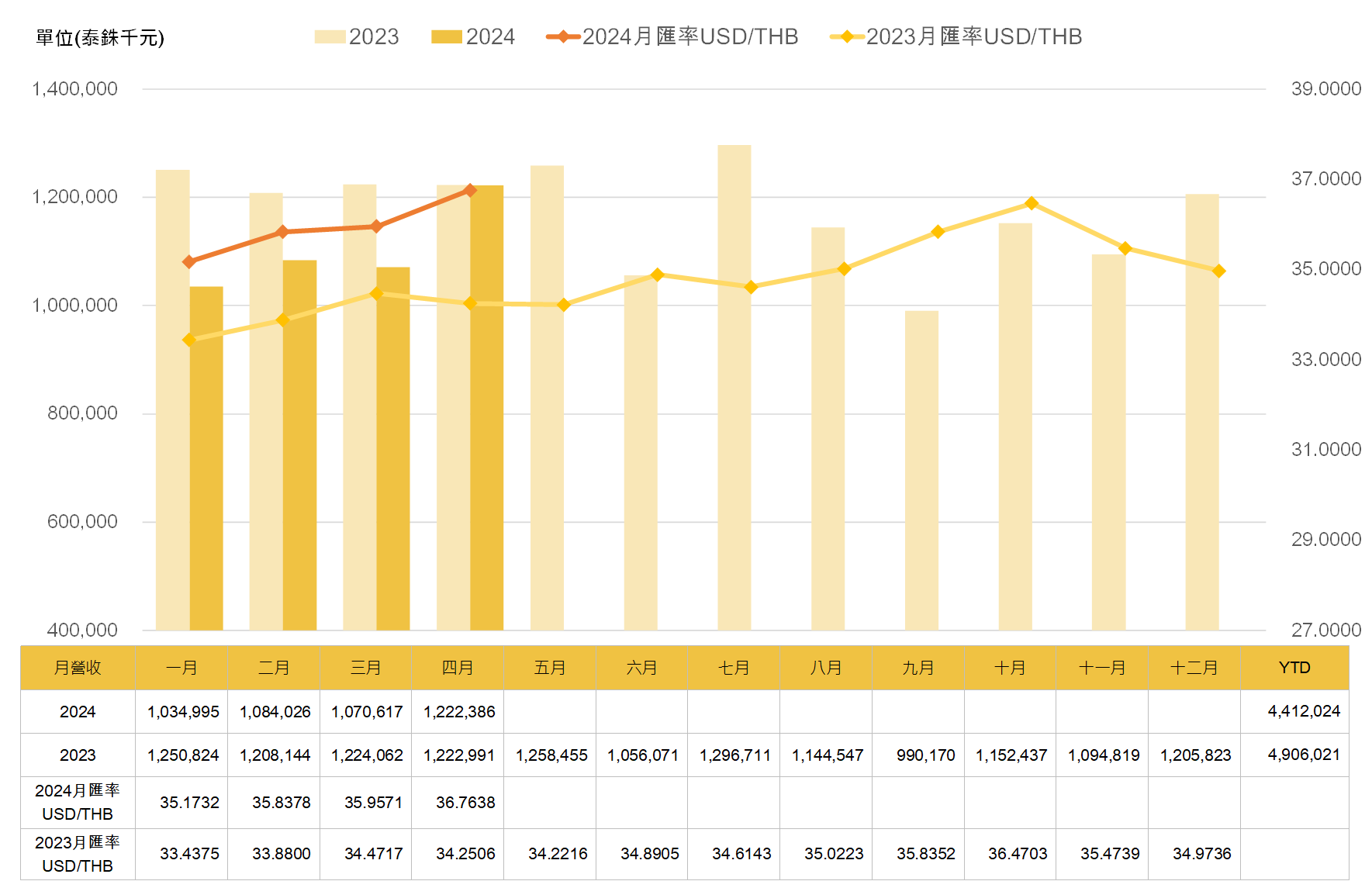This screenshot has width=1372, height=881.
Task: Select the 2023月匯率 USD/THB row label
Action: (78, 854)
